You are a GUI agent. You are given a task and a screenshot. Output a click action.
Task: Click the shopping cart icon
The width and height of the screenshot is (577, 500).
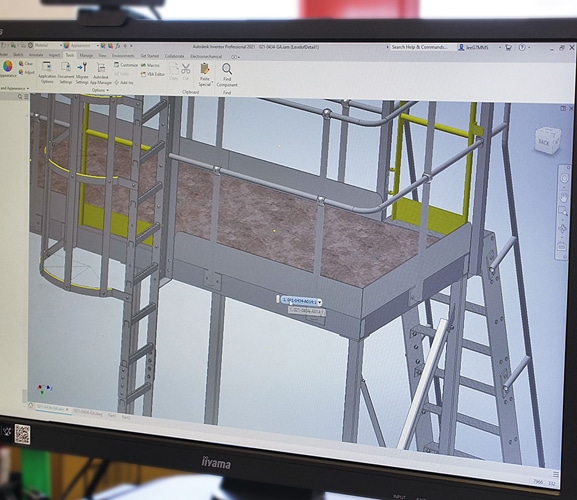508,47
